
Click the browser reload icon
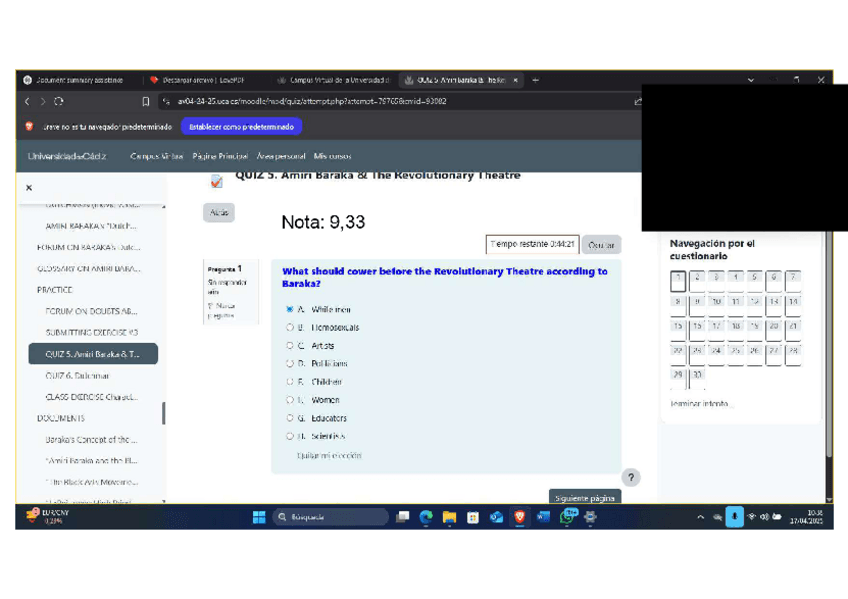(60, 101)
